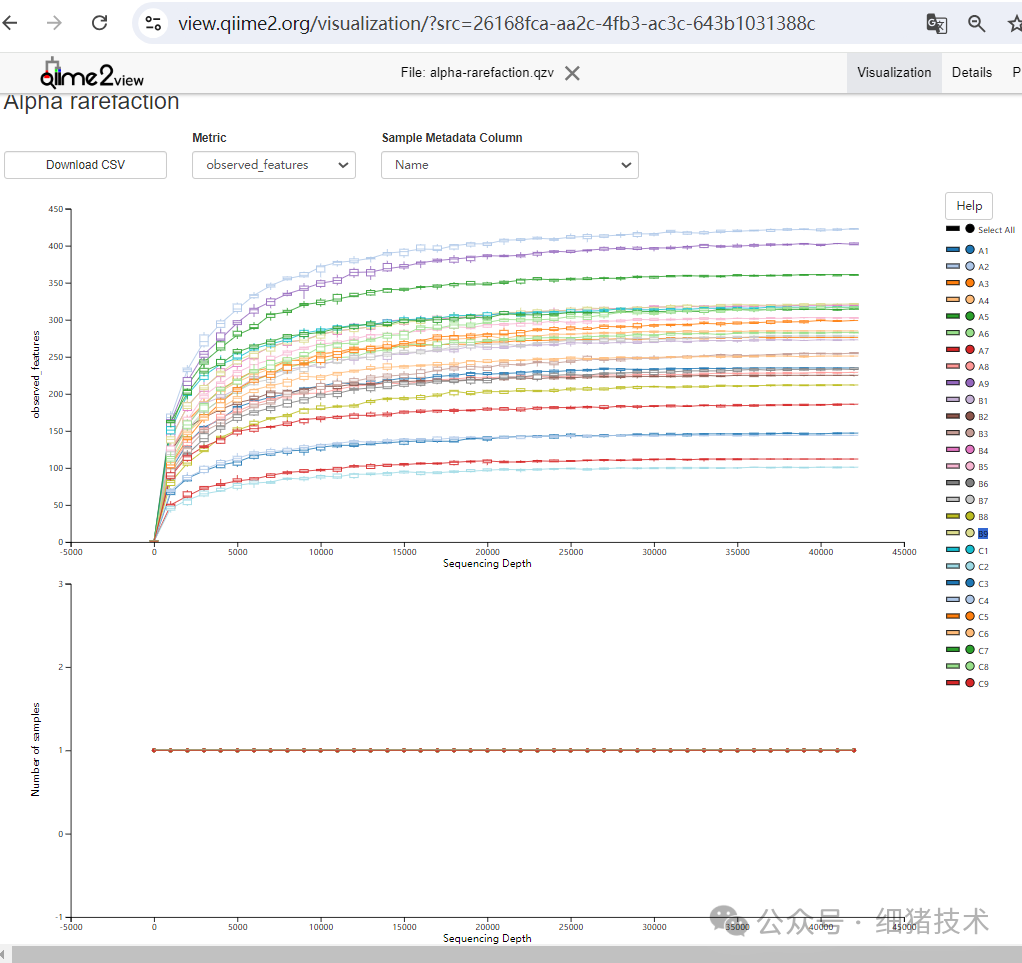Toggle A1 sample circle in legend
The width and height of the screenshot is (1022, 963).
970,250
